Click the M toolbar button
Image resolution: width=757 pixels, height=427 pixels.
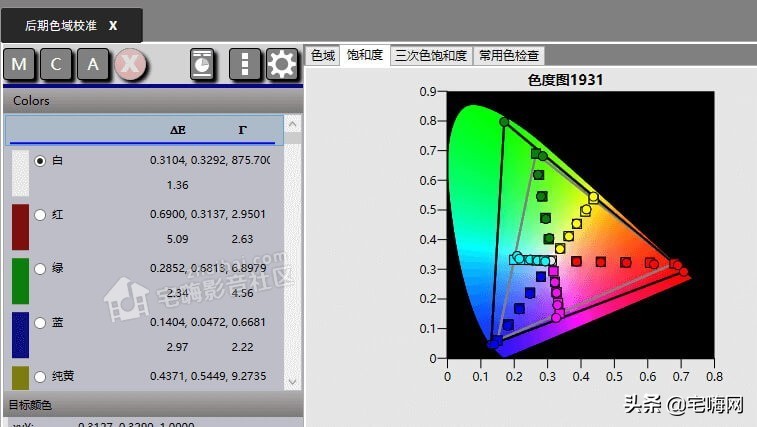[x=19, y=64]
